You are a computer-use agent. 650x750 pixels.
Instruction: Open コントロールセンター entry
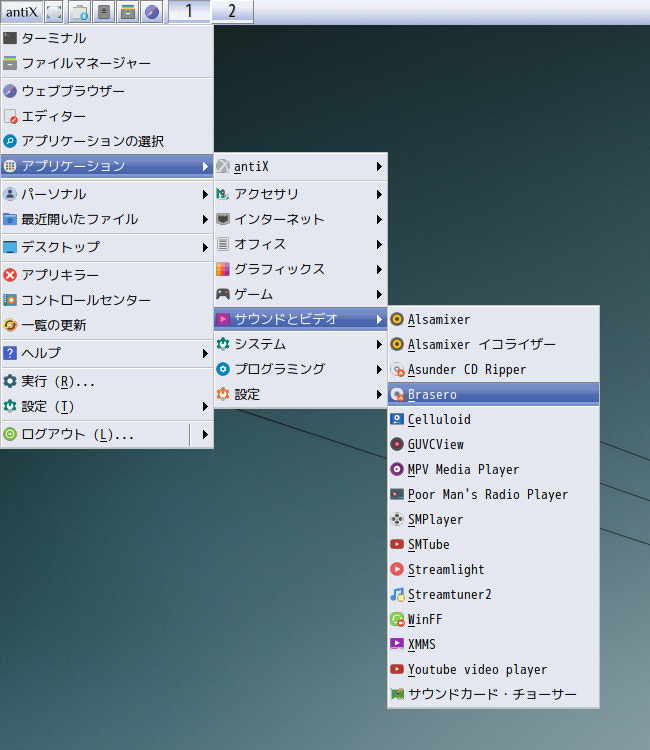(107, 300)
